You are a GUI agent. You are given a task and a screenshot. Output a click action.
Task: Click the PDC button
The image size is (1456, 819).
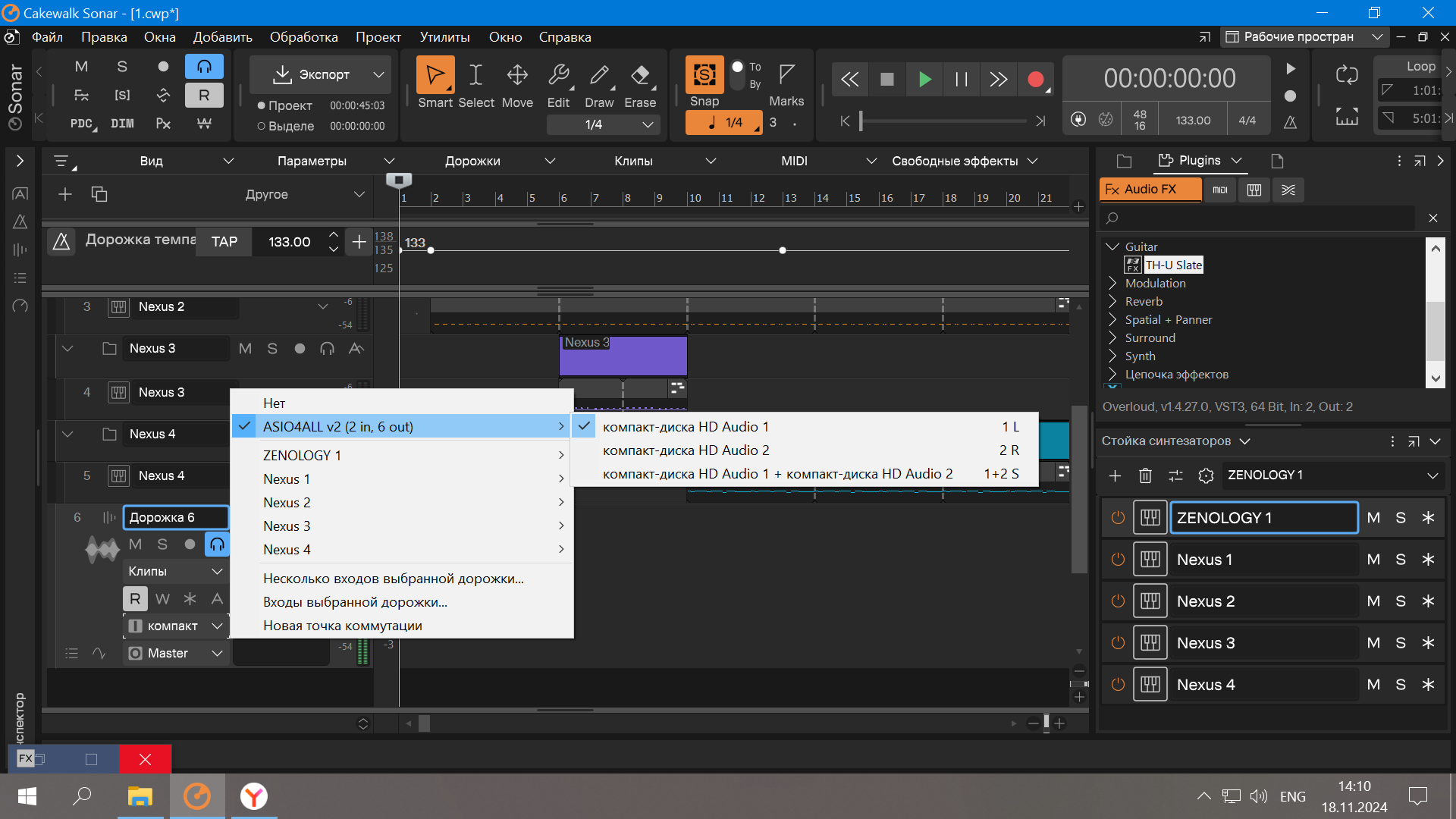click(82, 124)
